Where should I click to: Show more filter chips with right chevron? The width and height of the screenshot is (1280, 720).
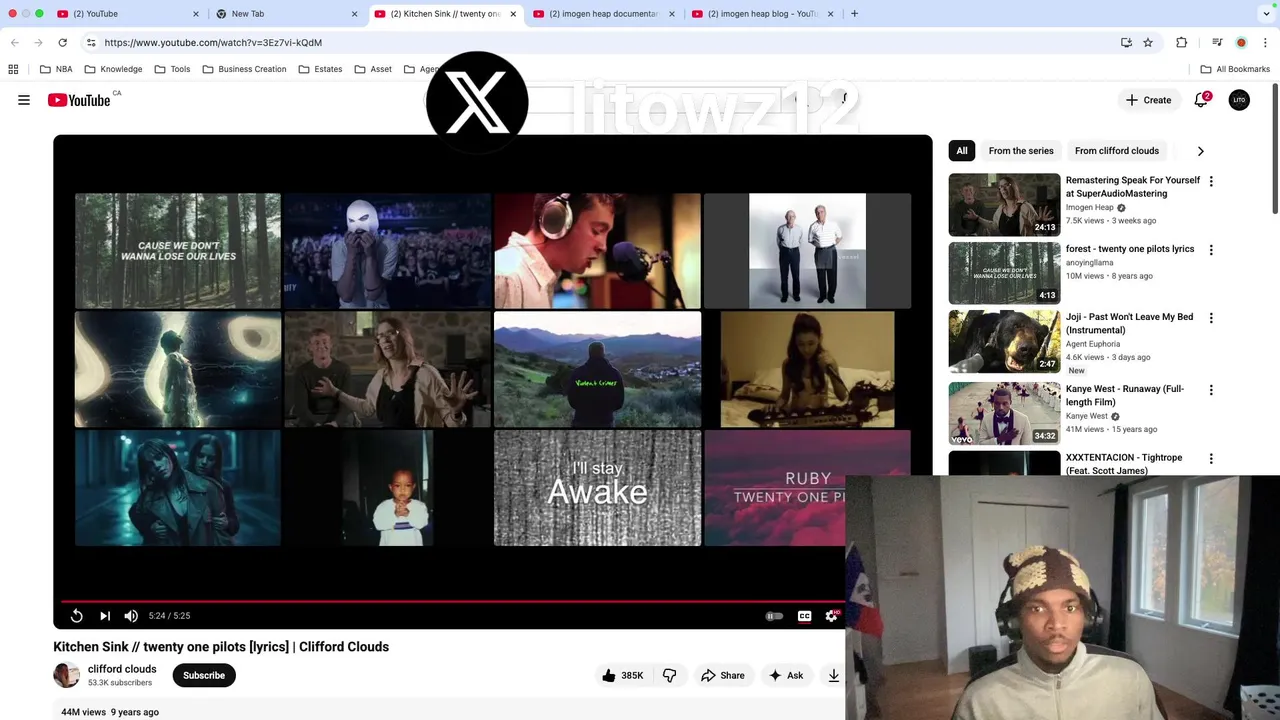tap(1200, 151)
